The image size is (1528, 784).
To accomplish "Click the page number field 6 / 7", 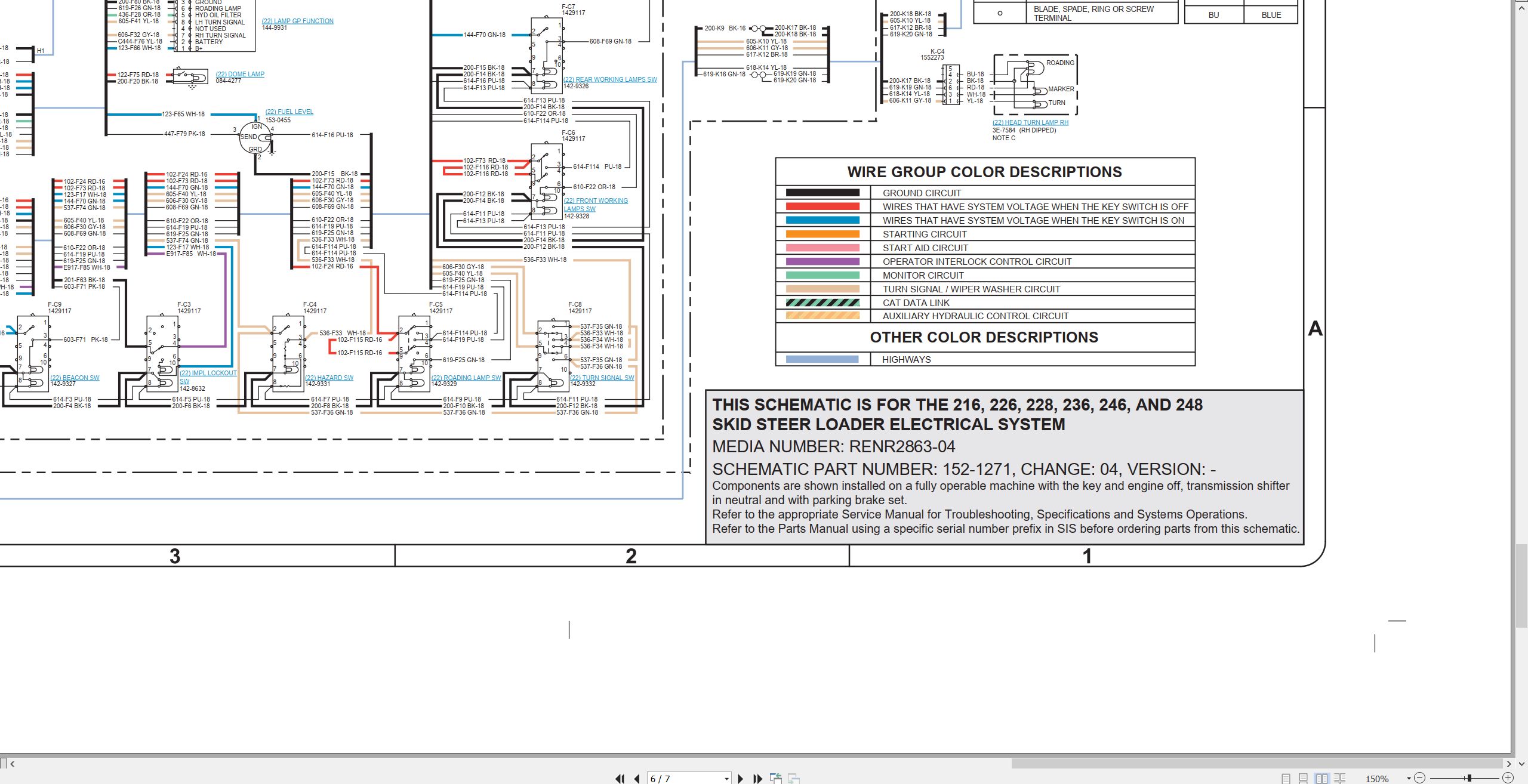I will click(688, 779).
